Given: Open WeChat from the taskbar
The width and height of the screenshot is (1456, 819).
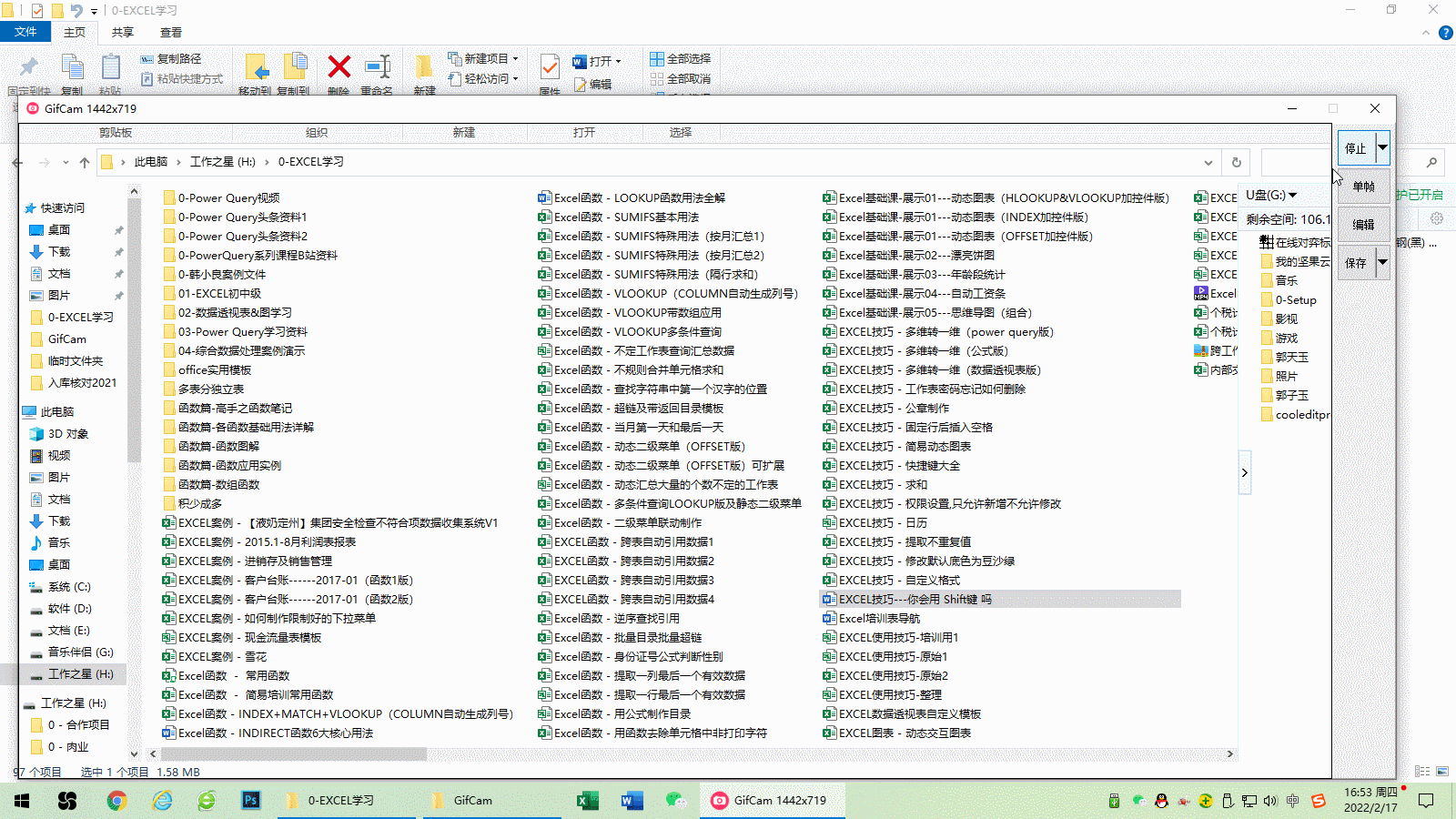Looking at the screenshot, I should 675,801.
